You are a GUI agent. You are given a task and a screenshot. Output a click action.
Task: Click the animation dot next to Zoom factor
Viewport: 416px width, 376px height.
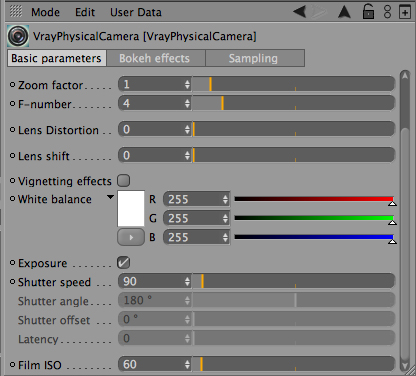[x=12, y=85]
